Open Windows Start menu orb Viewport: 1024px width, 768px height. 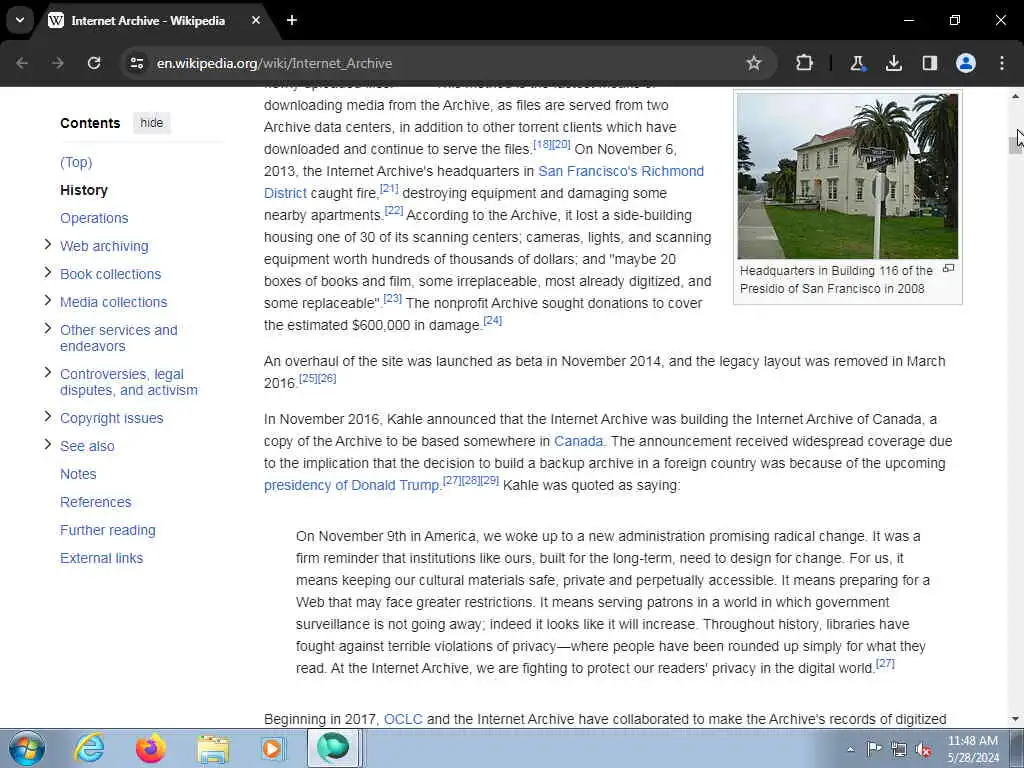(27, 748)
